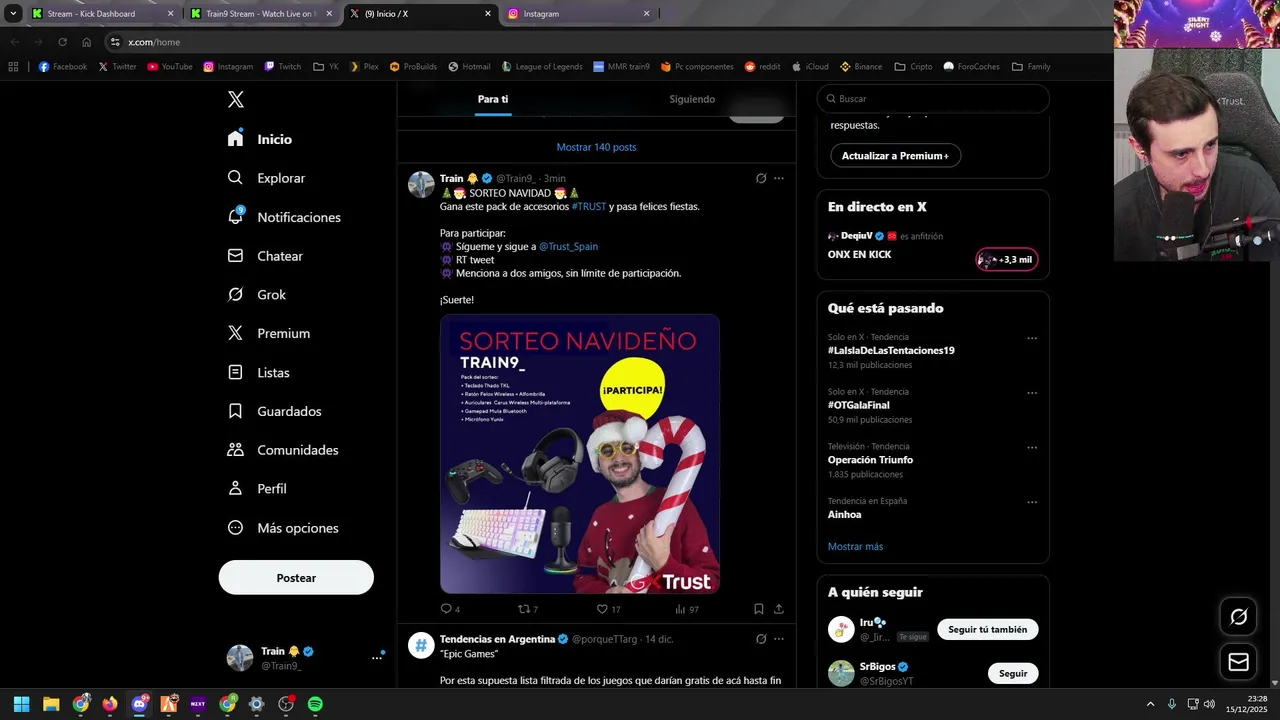The image size is (1280, 720).
Task: Toggle microphone icon in system tray
Action: [x=1171, y=704]
